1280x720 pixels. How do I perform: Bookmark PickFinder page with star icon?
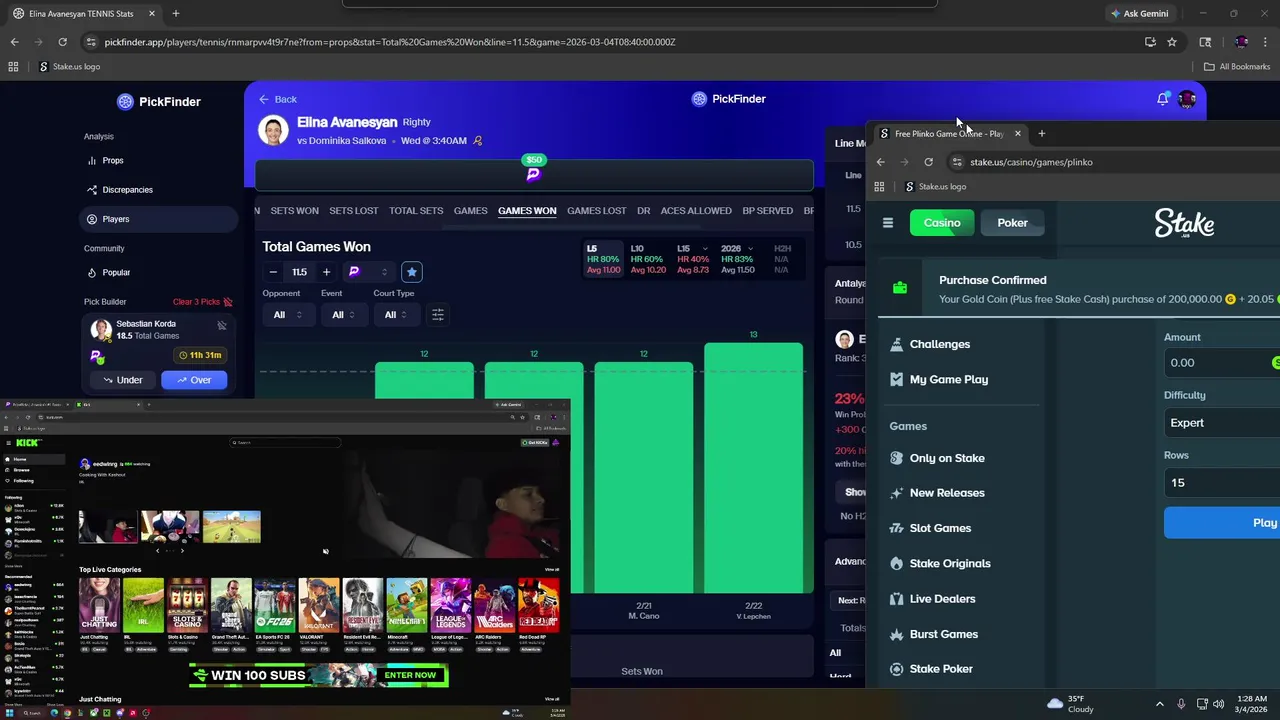[1172, 42]
